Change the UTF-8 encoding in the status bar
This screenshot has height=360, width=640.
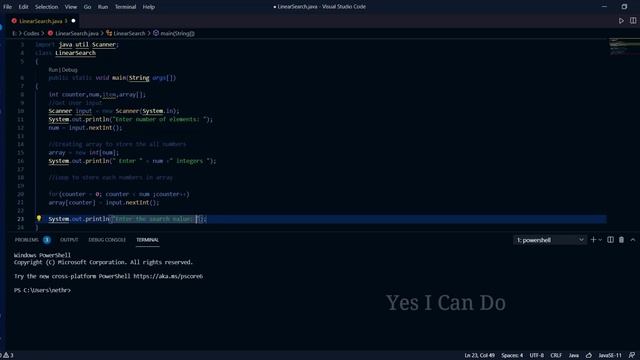point(536,356)
